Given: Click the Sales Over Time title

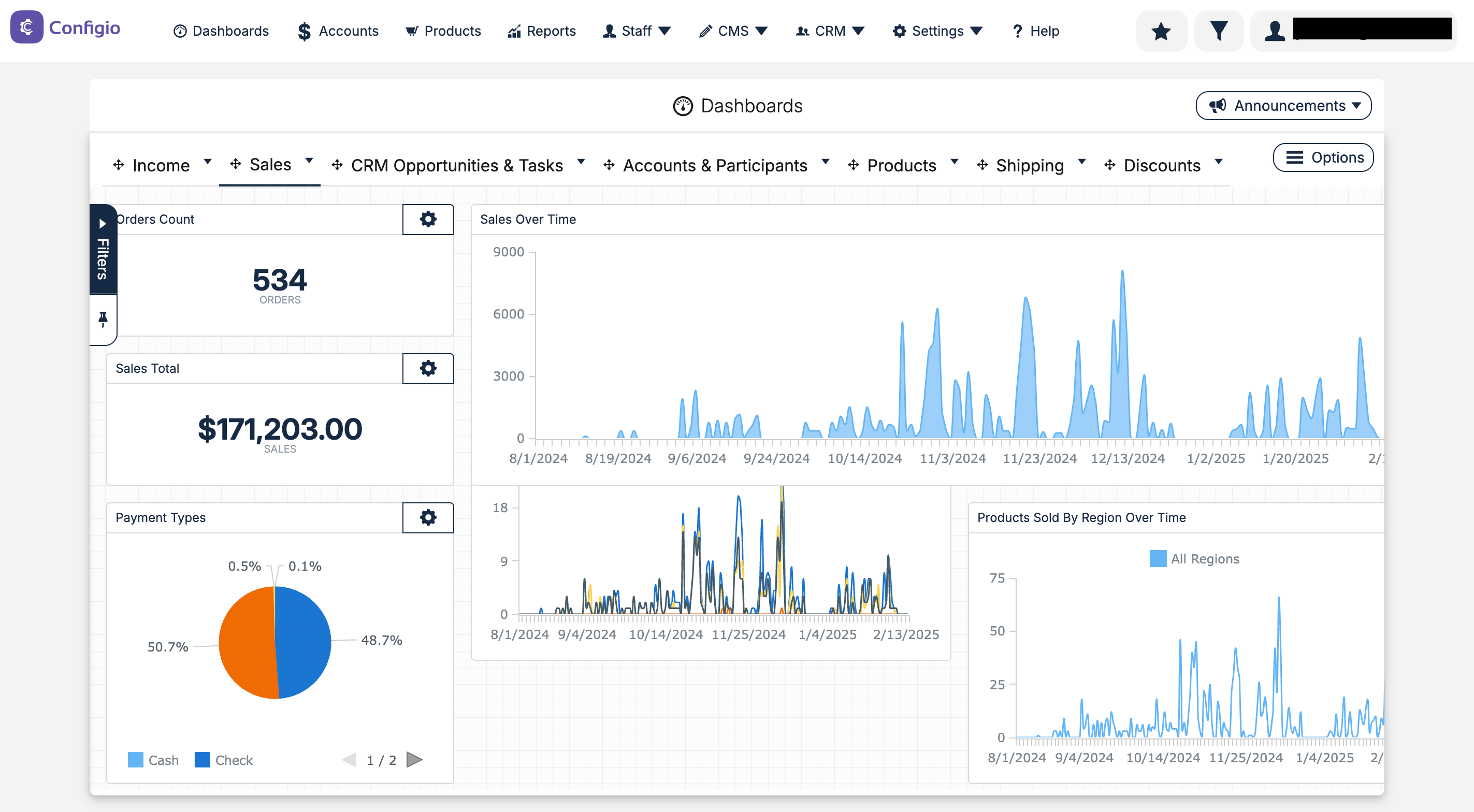Looking at the screenshot, I should point(528,219).
